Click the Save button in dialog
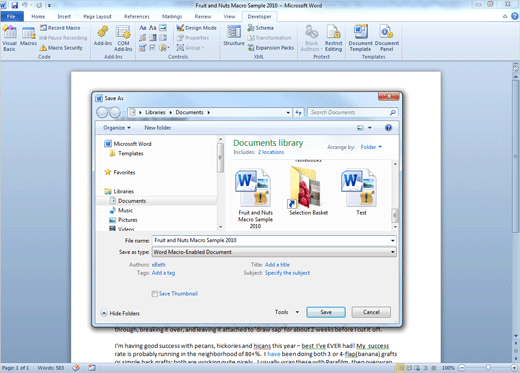520x373 pixels. click(326, 312)
